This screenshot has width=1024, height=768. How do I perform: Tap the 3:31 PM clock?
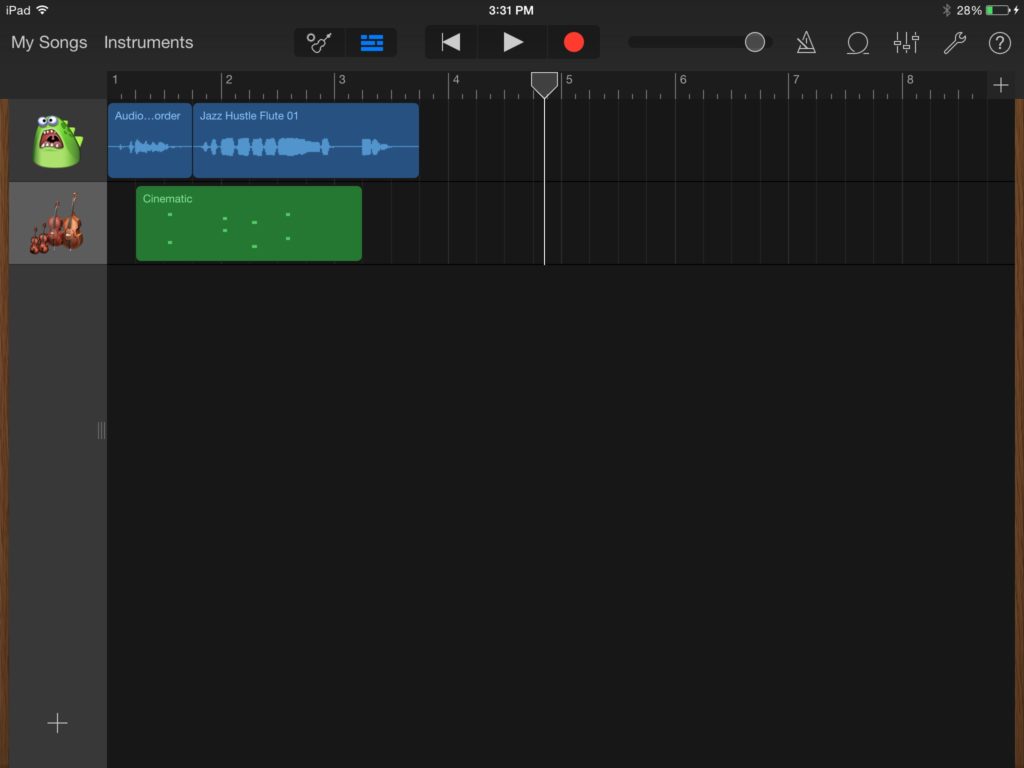[511, 10]
